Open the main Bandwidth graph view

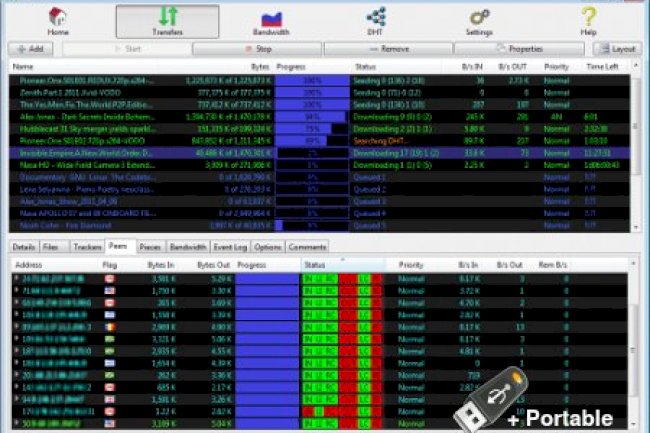click(271, 23)
